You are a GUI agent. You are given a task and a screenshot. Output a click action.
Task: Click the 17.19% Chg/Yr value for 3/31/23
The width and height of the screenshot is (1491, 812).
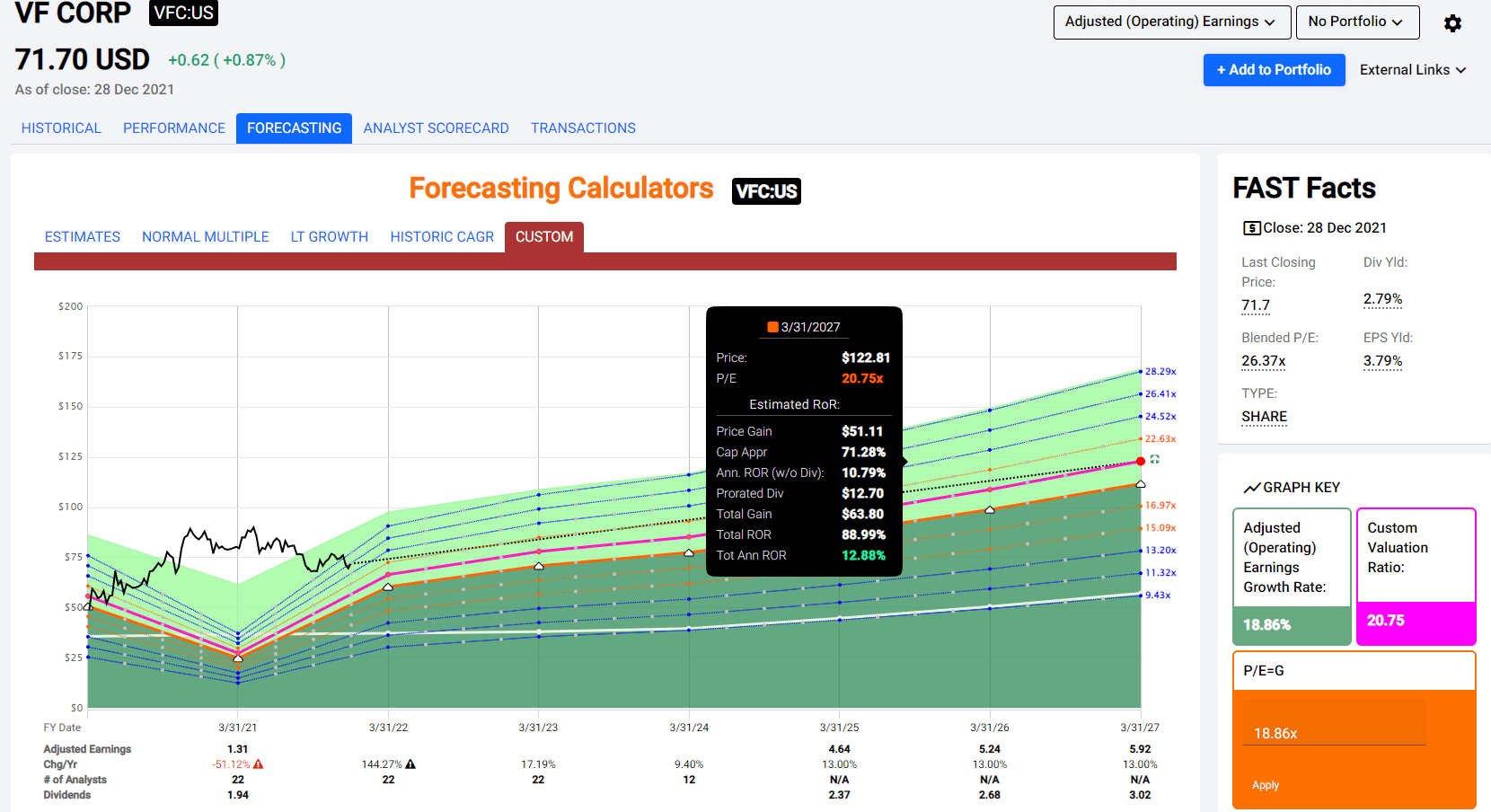[538, 764]
